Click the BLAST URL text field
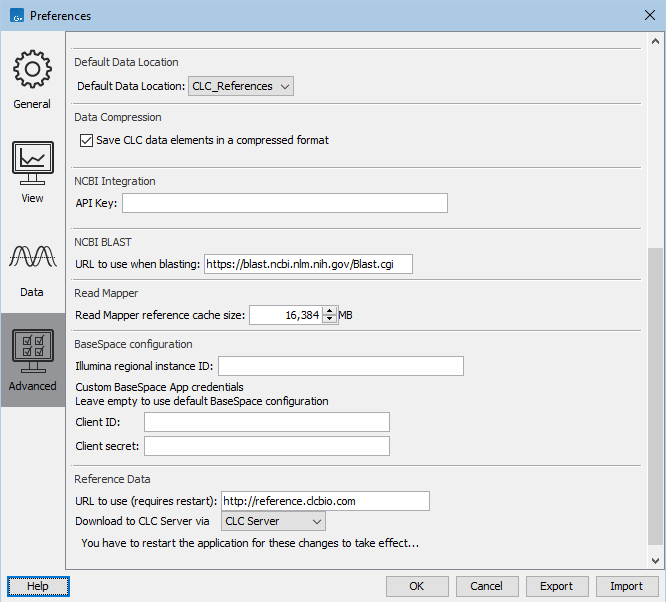 [x=308, y=265]
